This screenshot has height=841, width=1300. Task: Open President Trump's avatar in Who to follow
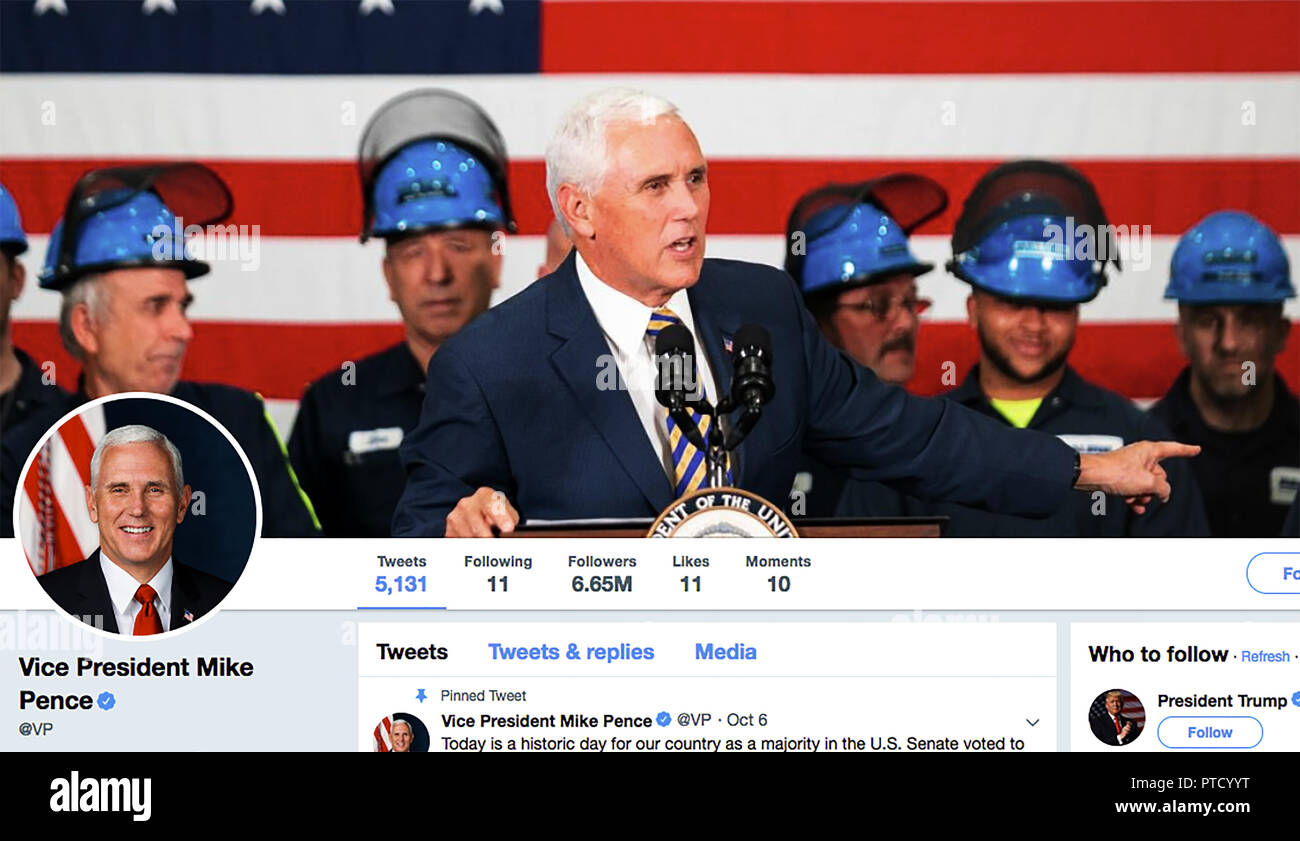point(1116,717)
